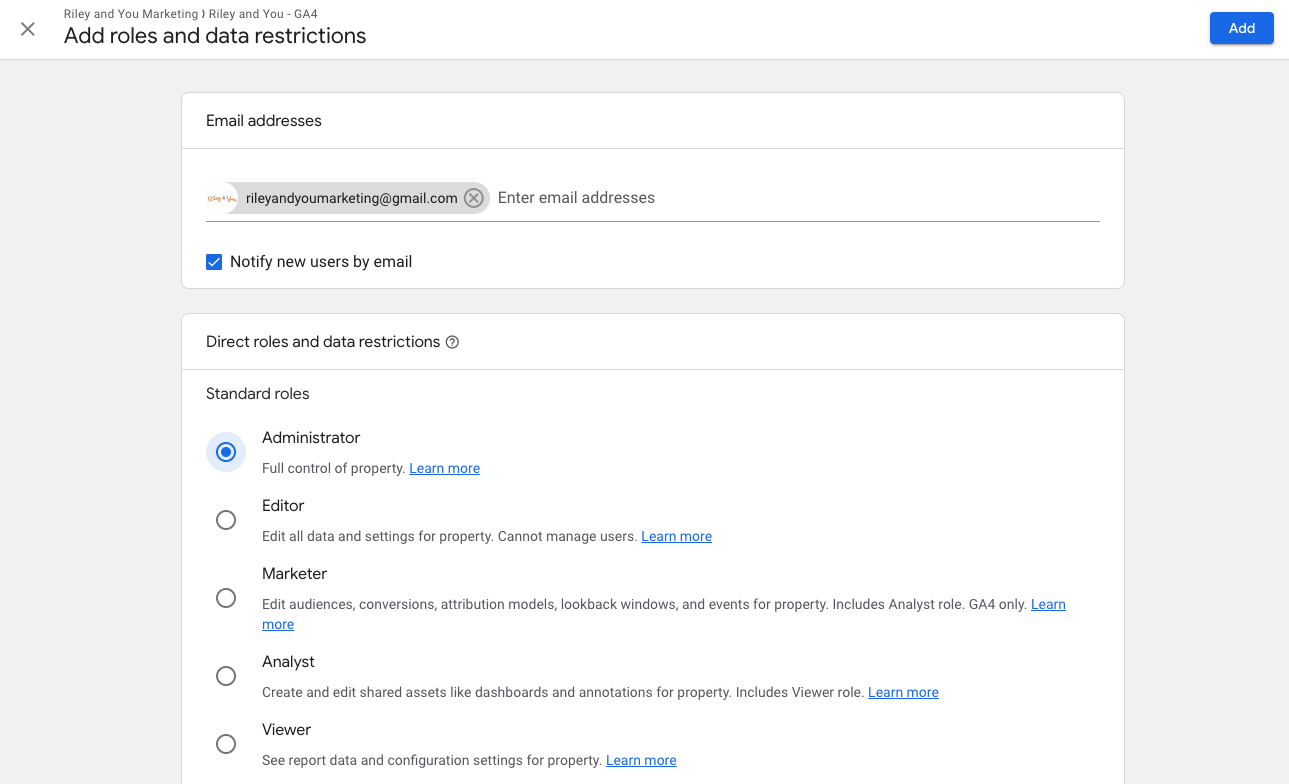Click the Add roles and data restrictions title

coord(215,36)
